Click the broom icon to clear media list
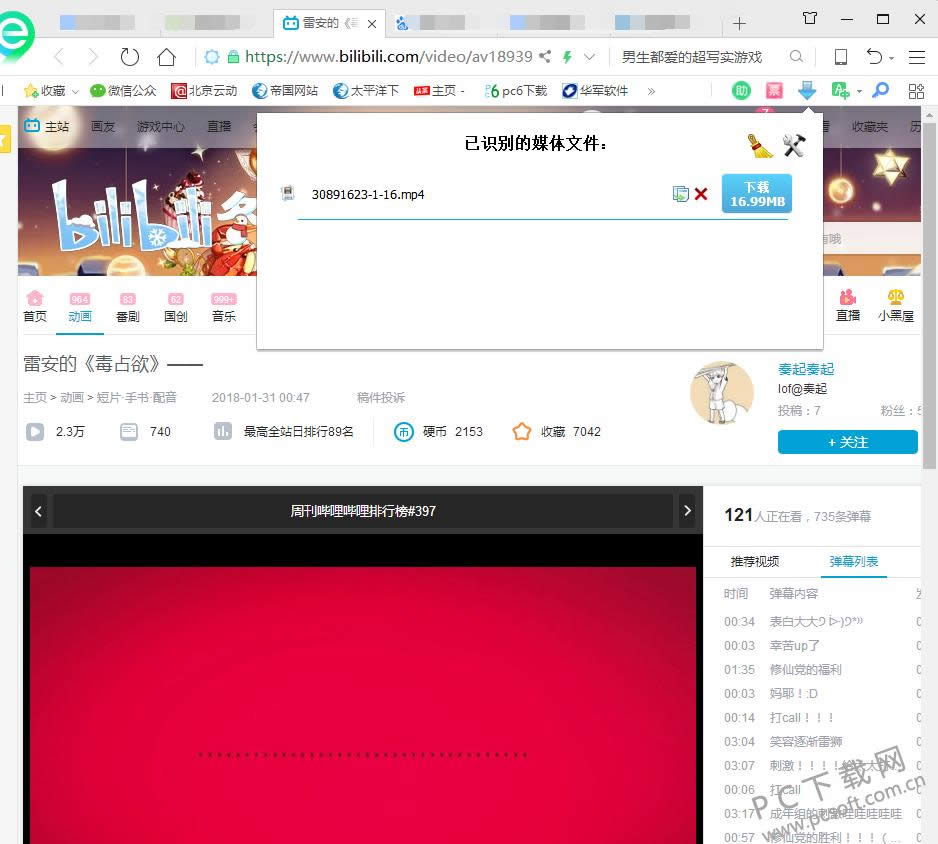Image resolution: width=938 pixels, height=844 pixels. [760, 146]
